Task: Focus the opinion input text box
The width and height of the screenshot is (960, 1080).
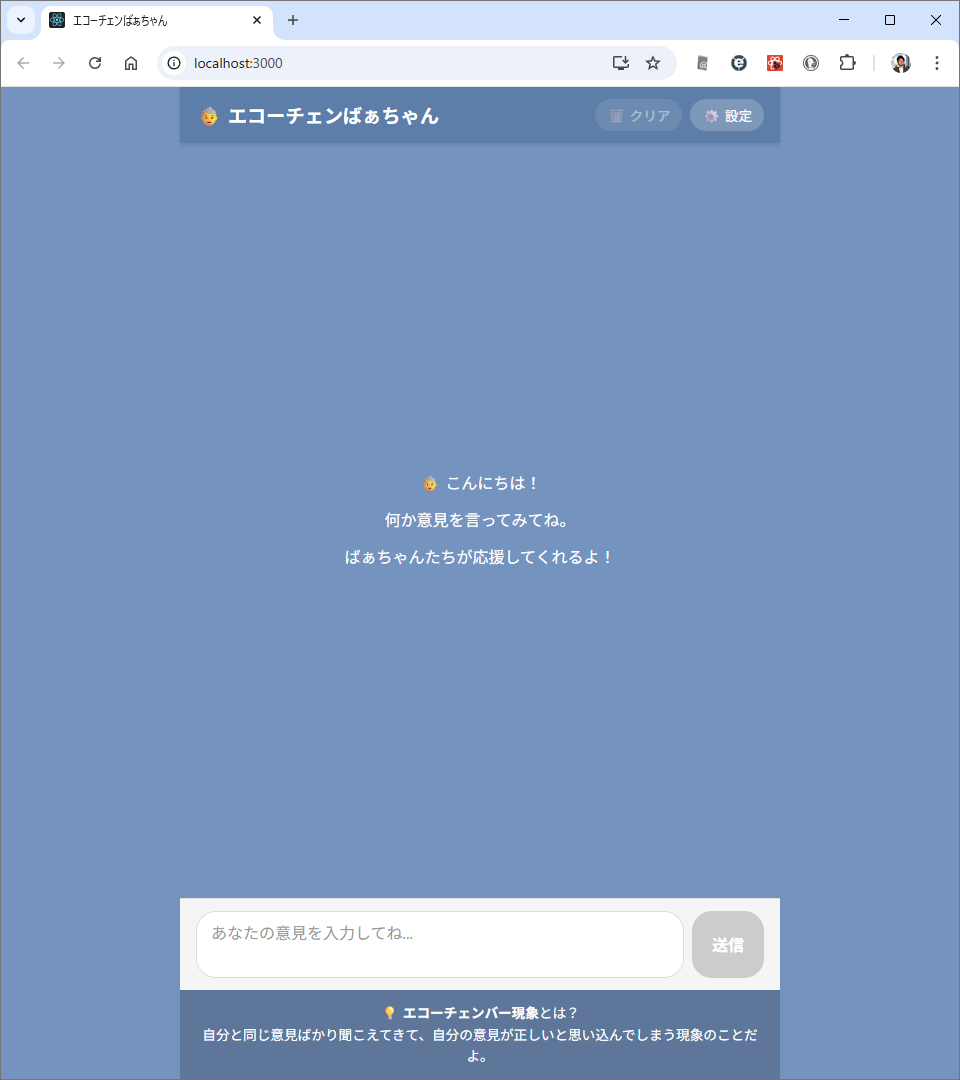Action: 440,944
